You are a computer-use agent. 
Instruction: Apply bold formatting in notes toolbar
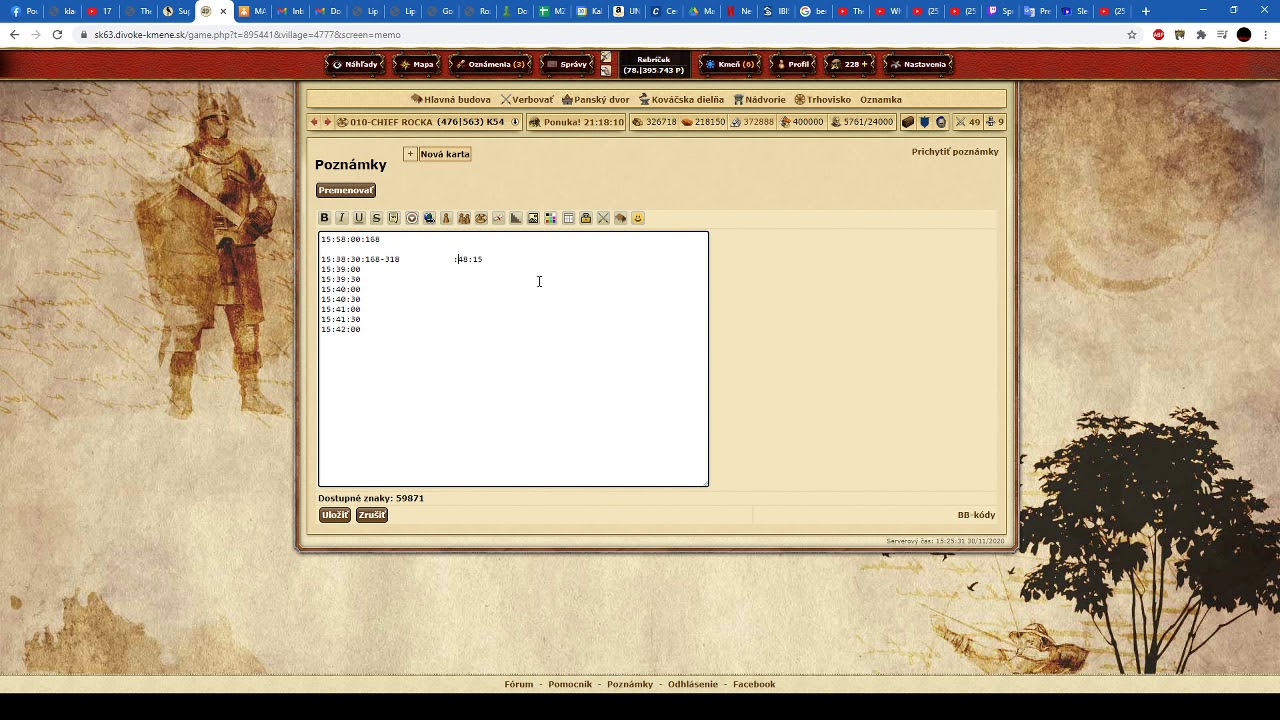324,218
